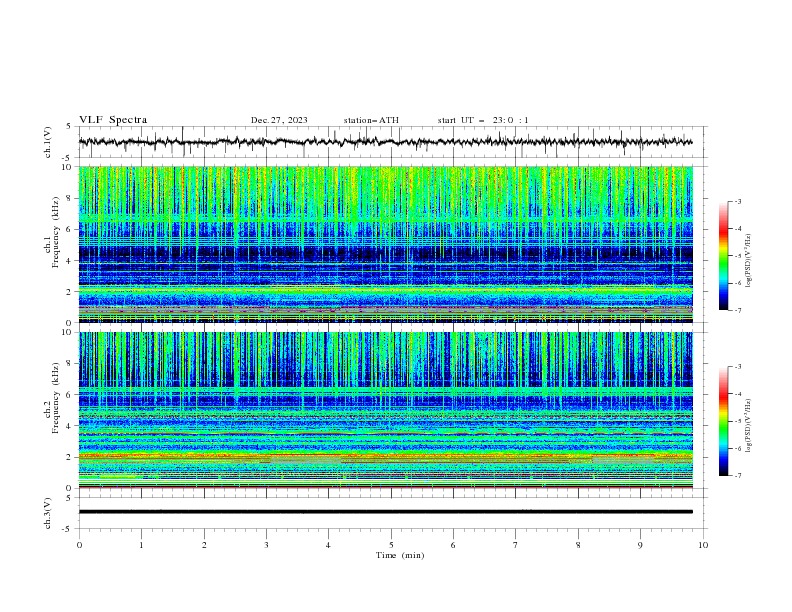Click time axis tick label "7"
Screen dimensions: 792x612
coord(516,545)
